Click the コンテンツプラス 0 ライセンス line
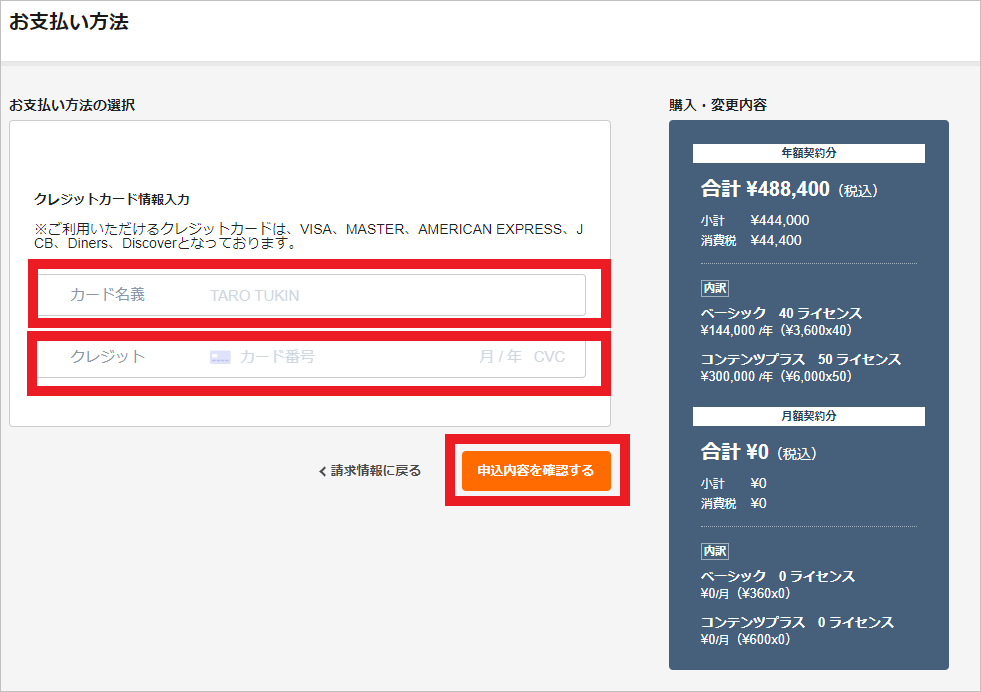Viewport: 981px width, 692px height. point(797,622)
